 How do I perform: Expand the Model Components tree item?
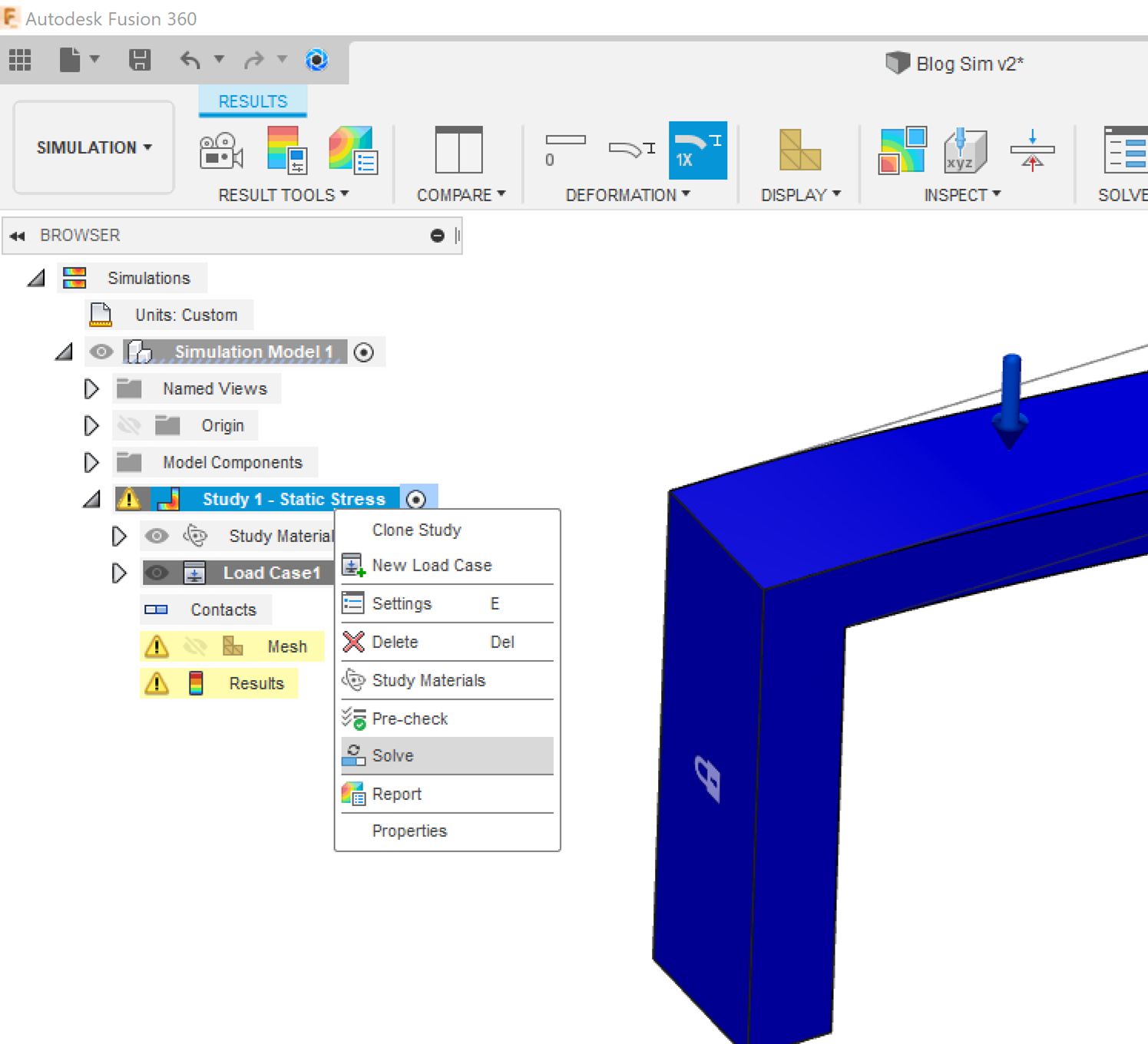91,462
